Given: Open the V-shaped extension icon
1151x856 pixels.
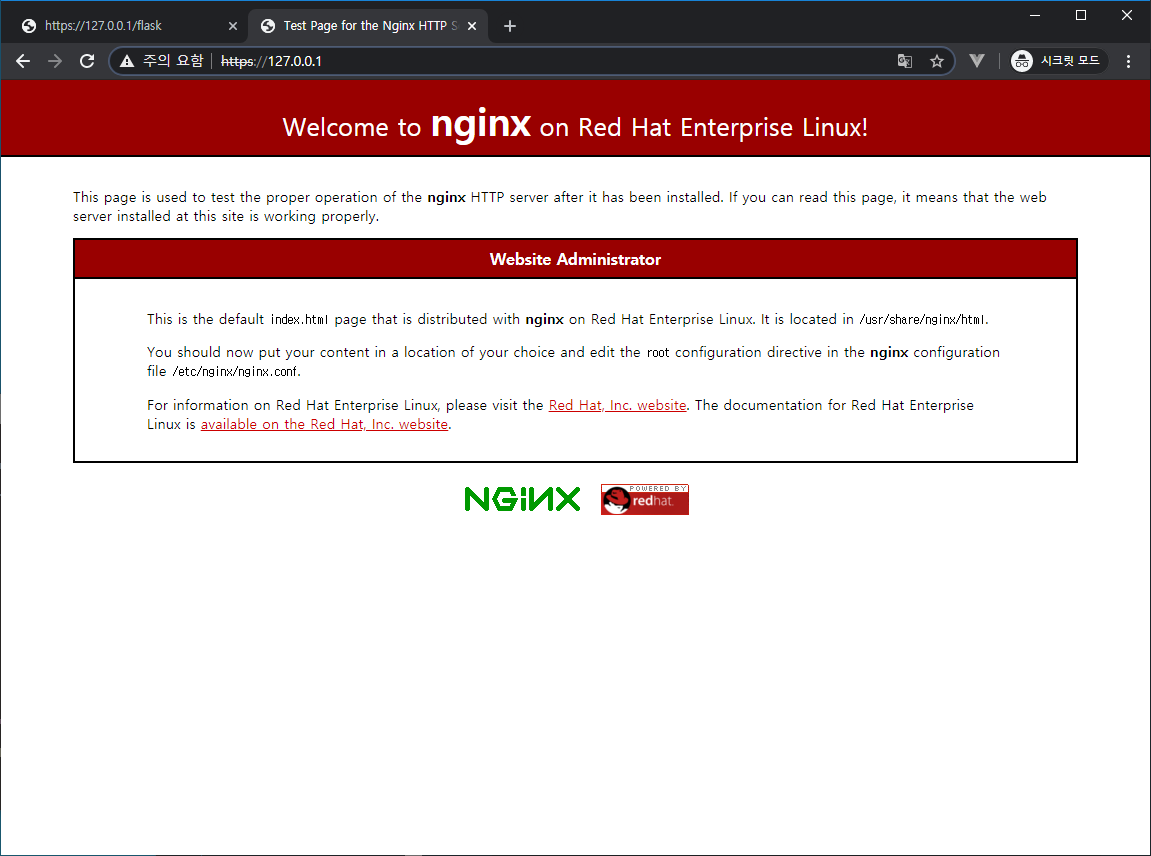Looking at the screenshot, I should point(976,61).
